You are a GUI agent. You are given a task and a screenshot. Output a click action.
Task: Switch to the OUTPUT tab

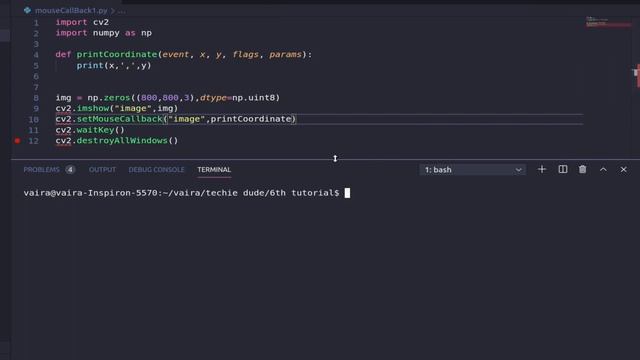click(102, 169)
